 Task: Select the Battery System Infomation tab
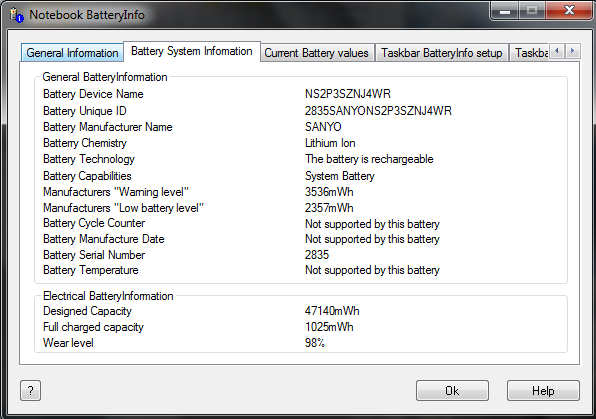192,51
